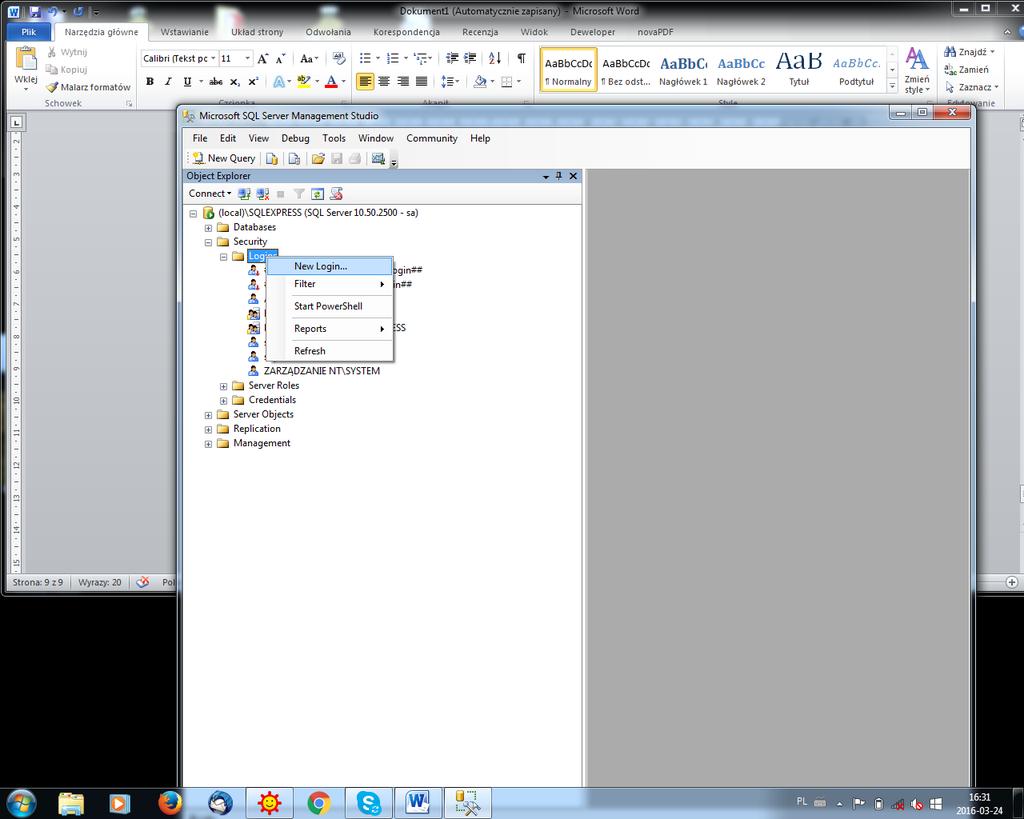Open the SSMS Tools menu

click(334, 138)
